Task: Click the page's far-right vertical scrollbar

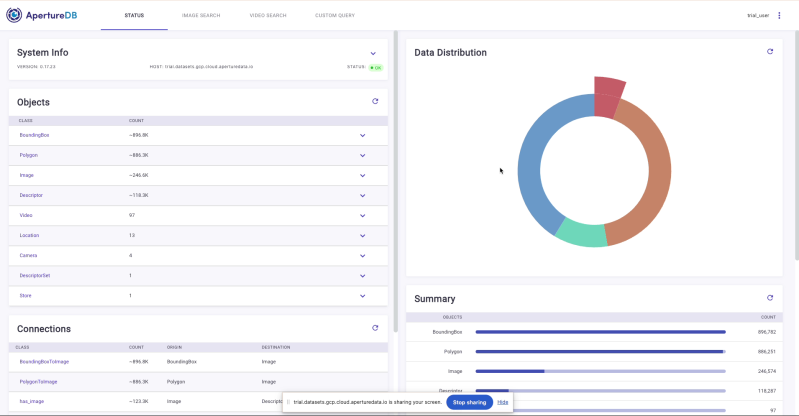Action: [x=796, y=145]
